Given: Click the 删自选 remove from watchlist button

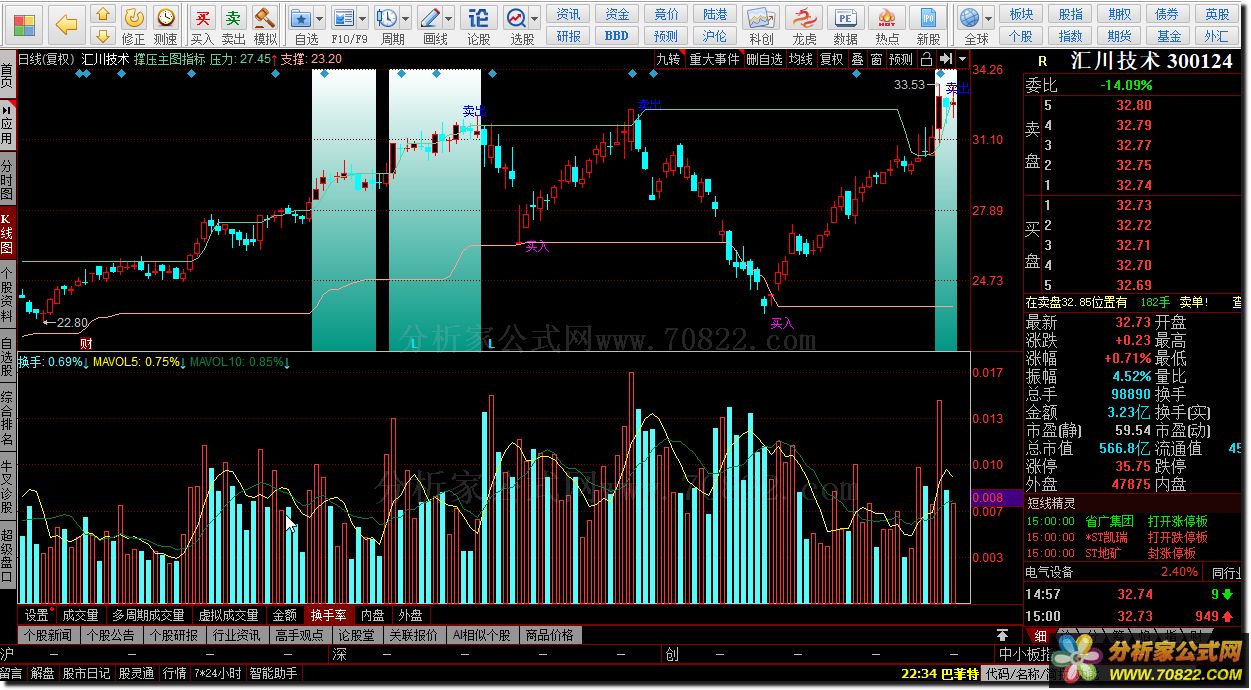Looking at the screenshot, I should (x=764, y=59).
